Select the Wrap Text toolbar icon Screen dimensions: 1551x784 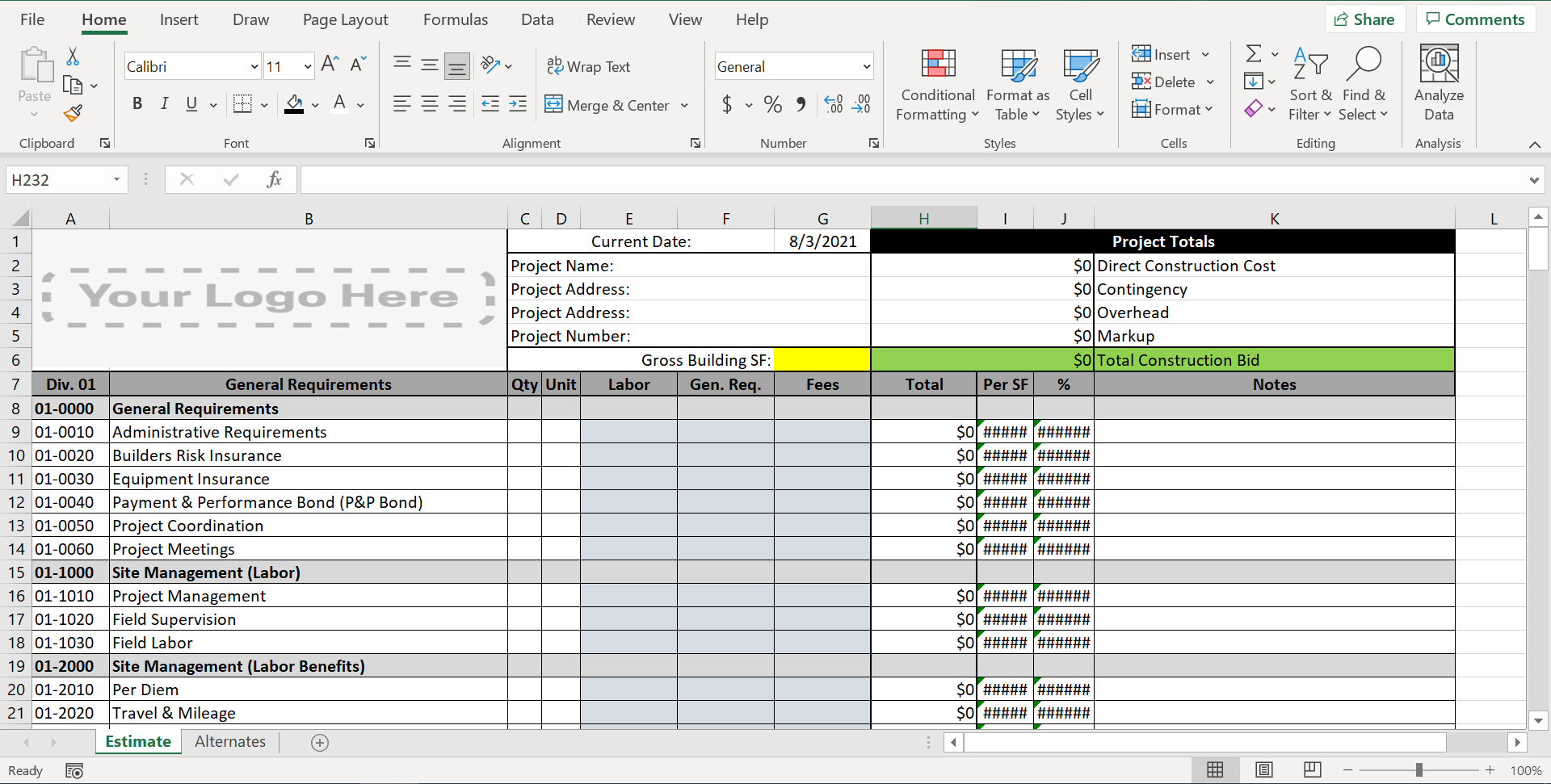pyautogui.click(x=589, y=66)
